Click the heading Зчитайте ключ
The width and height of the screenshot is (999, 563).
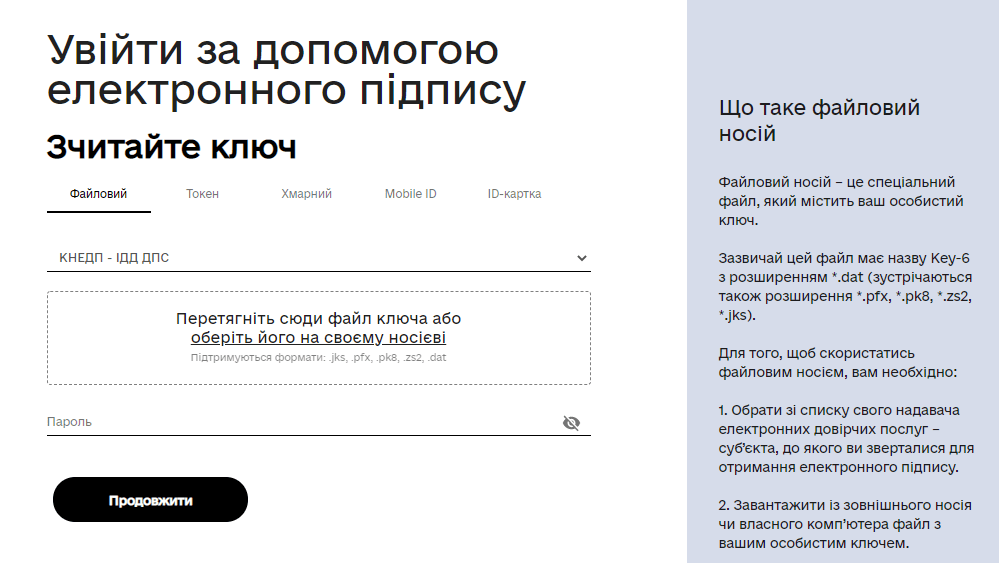tap(171, 148)
